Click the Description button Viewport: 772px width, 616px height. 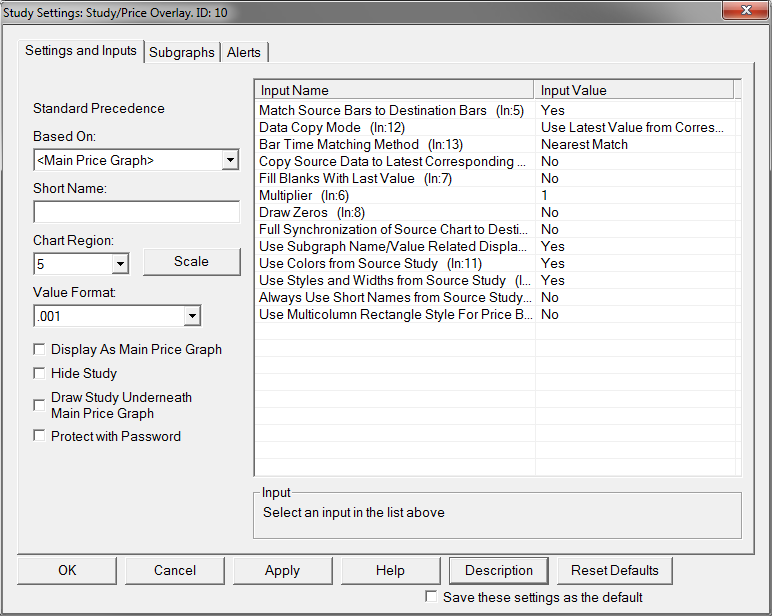pyautogui.click(x=499, y=570)
